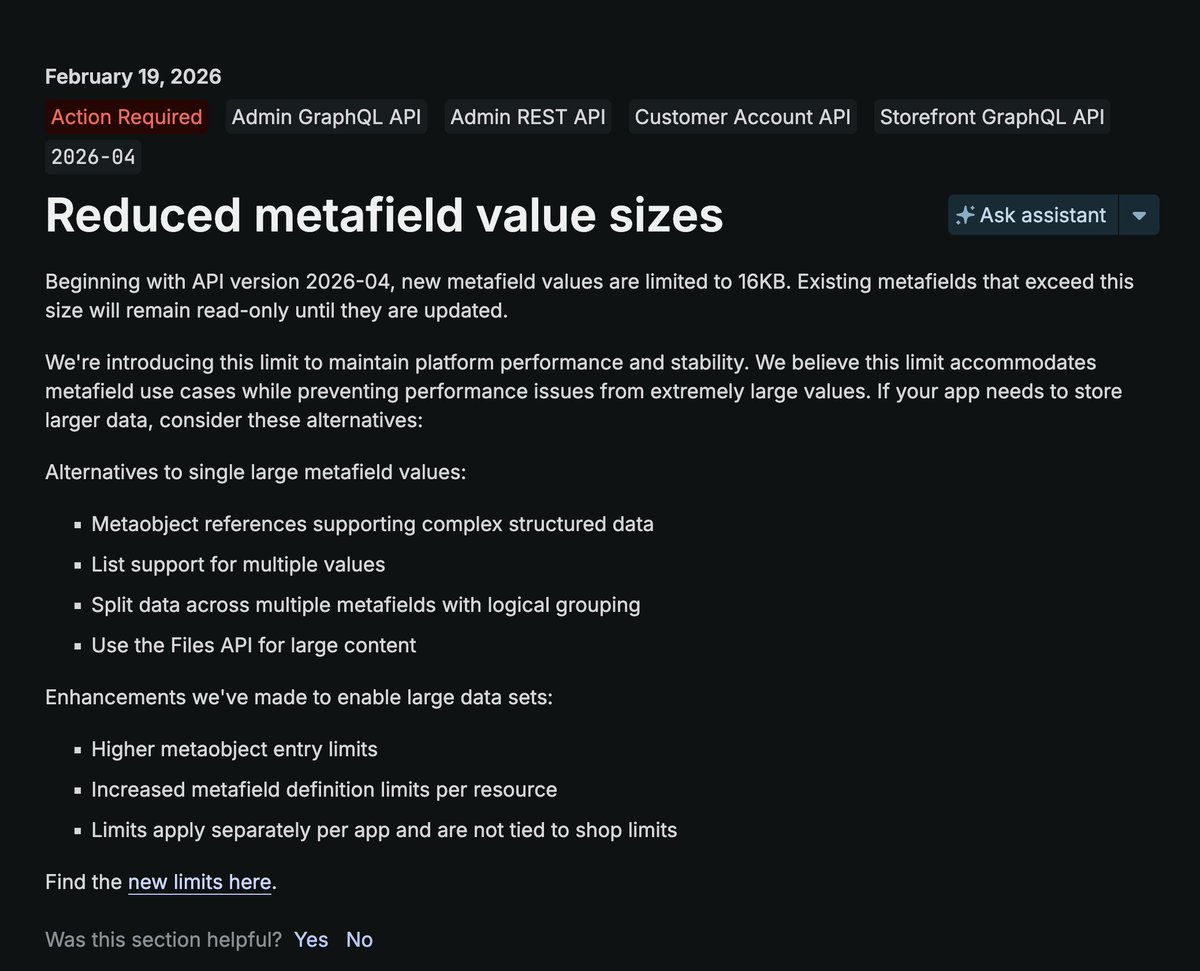Click Alternatives to single large metafield values text
Image resolution: width=1200 pixels, height=971 pixels.
point(255,471)
